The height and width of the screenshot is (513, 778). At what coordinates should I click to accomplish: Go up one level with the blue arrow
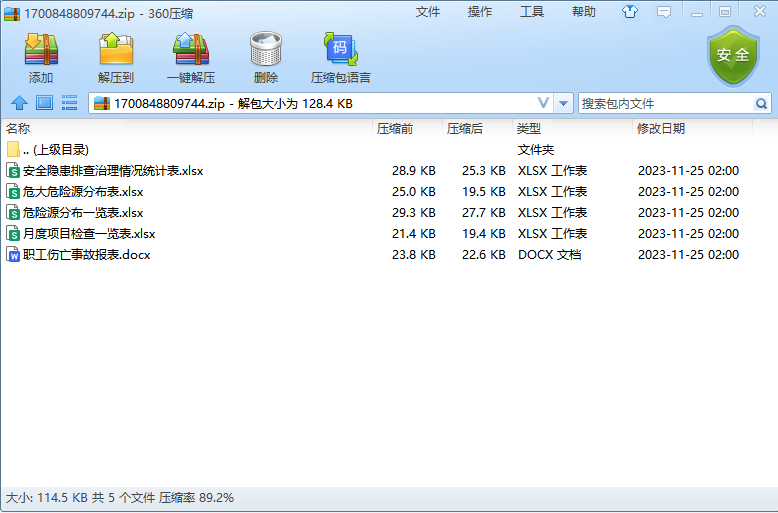[x=19, y=103]
